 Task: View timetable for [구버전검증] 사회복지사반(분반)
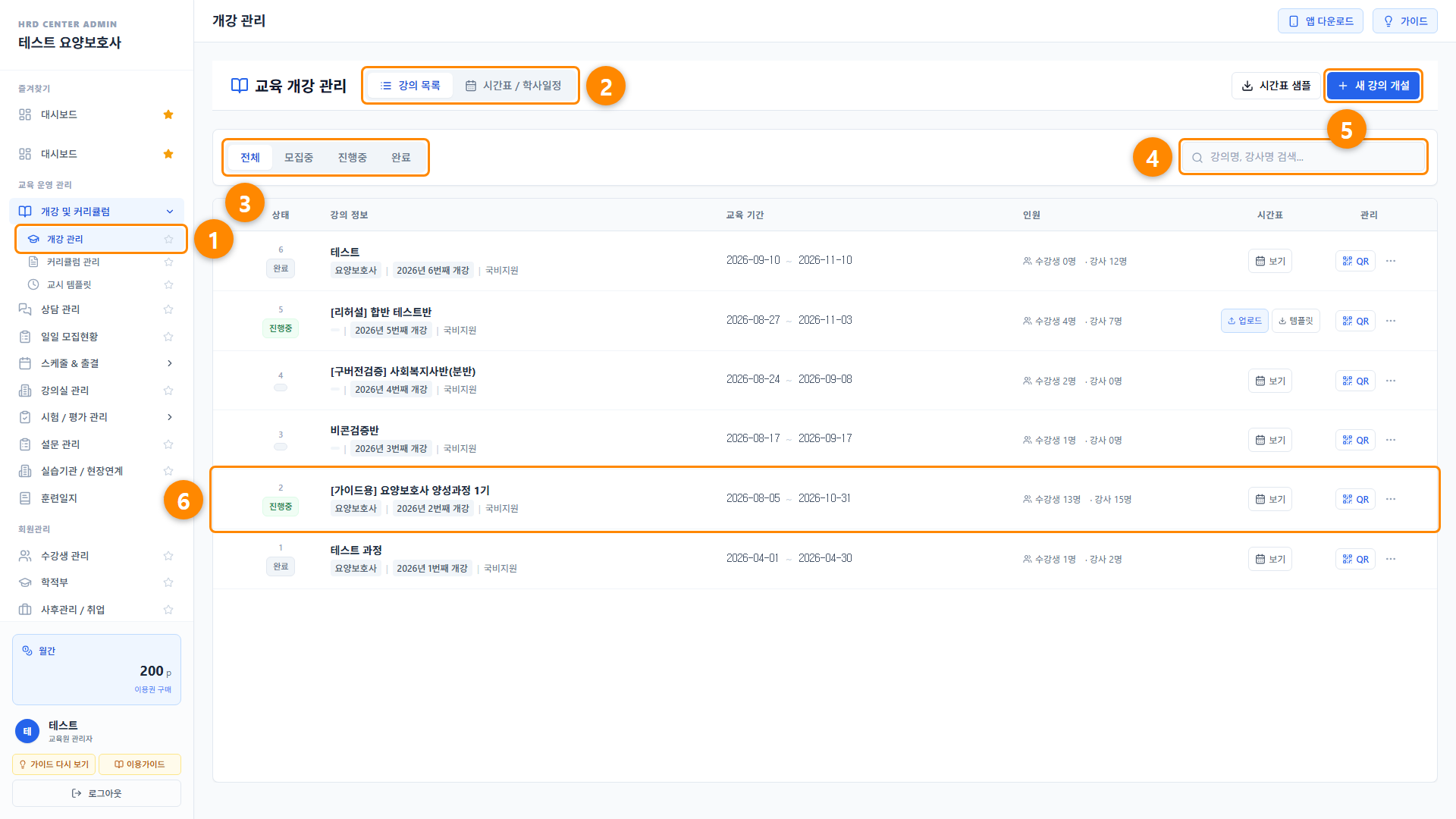pyautogui.click(x=1270, y=381)
